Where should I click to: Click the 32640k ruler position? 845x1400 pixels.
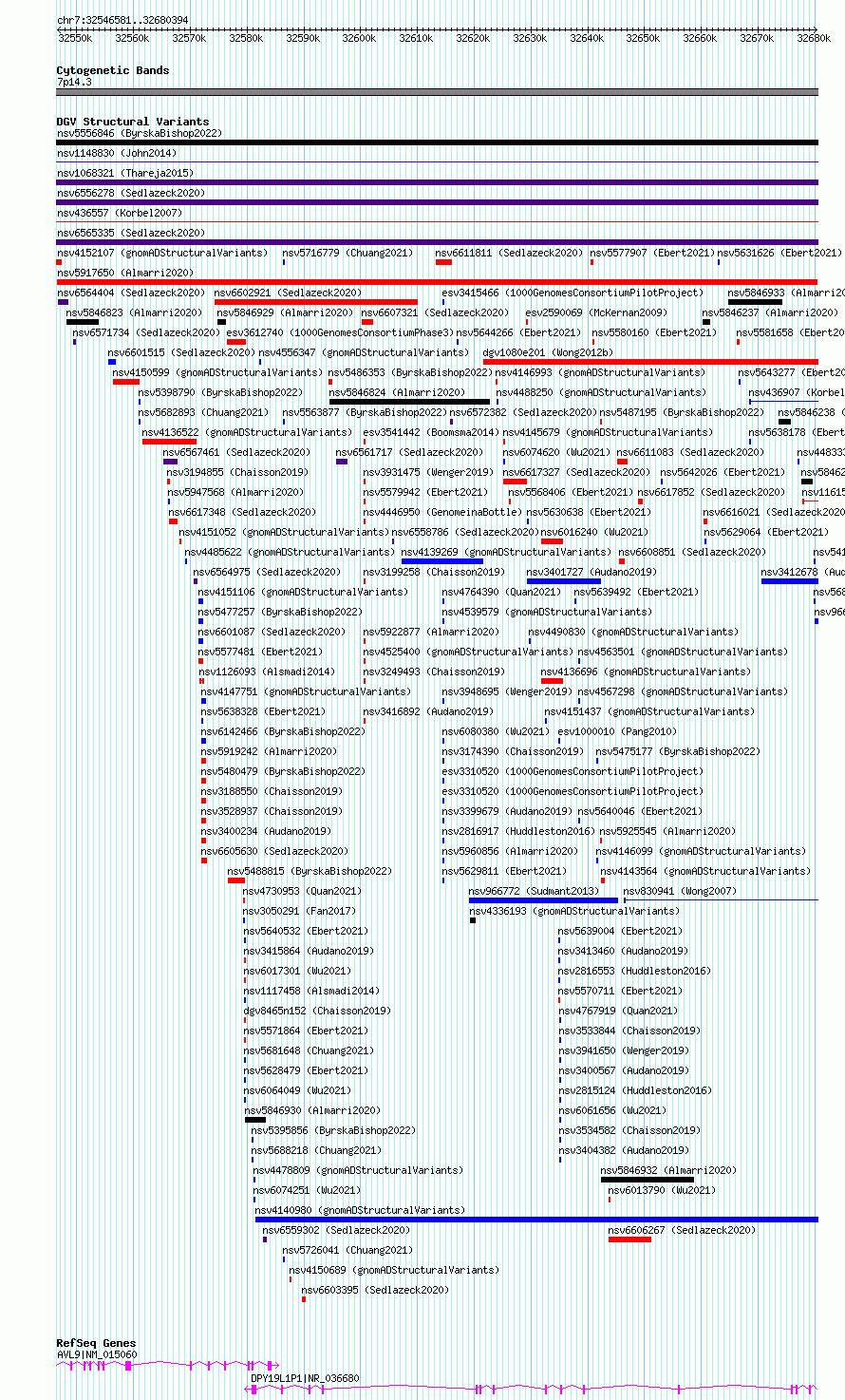click(x=587, y=38)
